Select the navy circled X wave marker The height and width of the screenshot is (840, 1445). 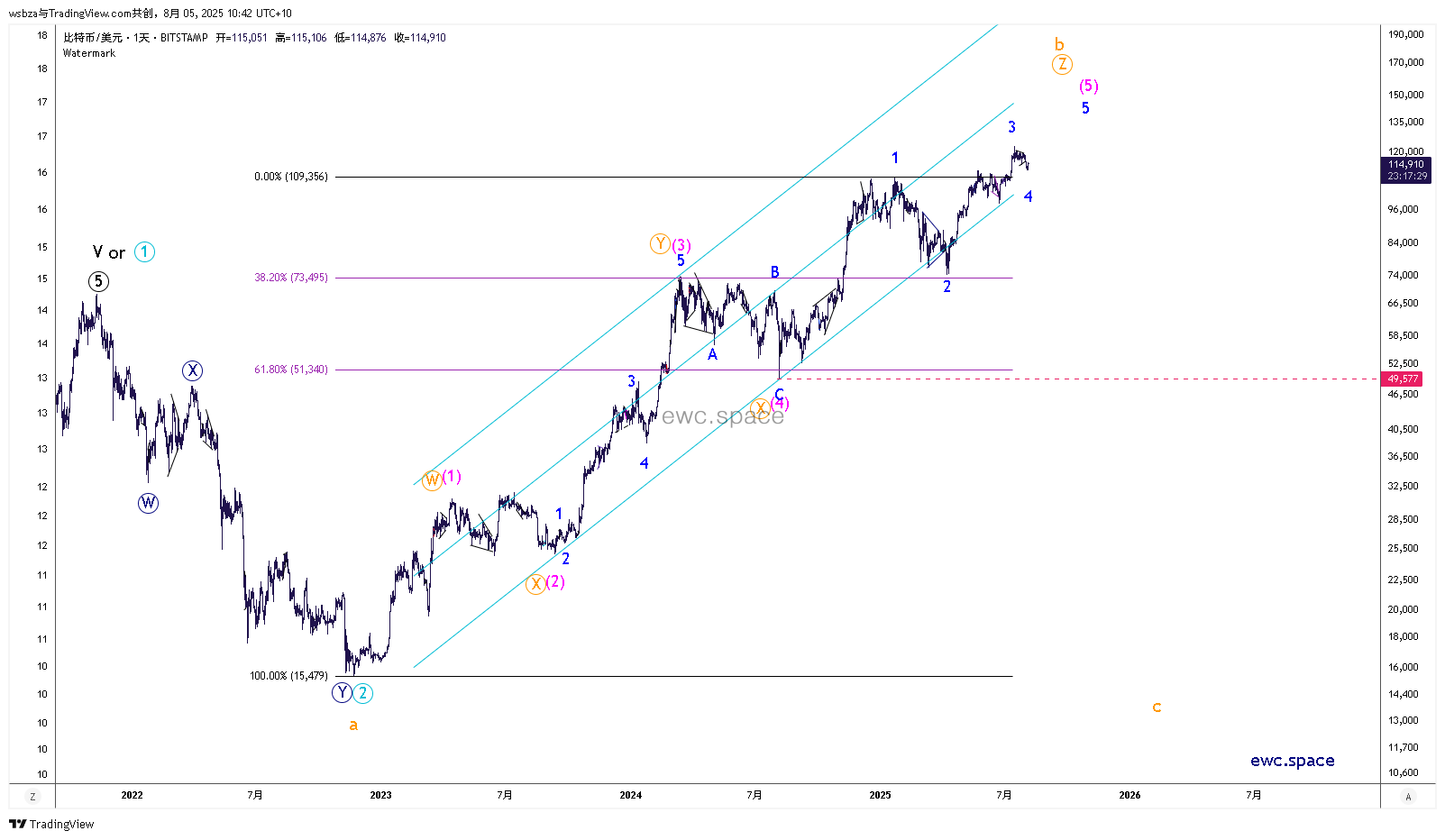pyautogui.click(x=192, y=370)
